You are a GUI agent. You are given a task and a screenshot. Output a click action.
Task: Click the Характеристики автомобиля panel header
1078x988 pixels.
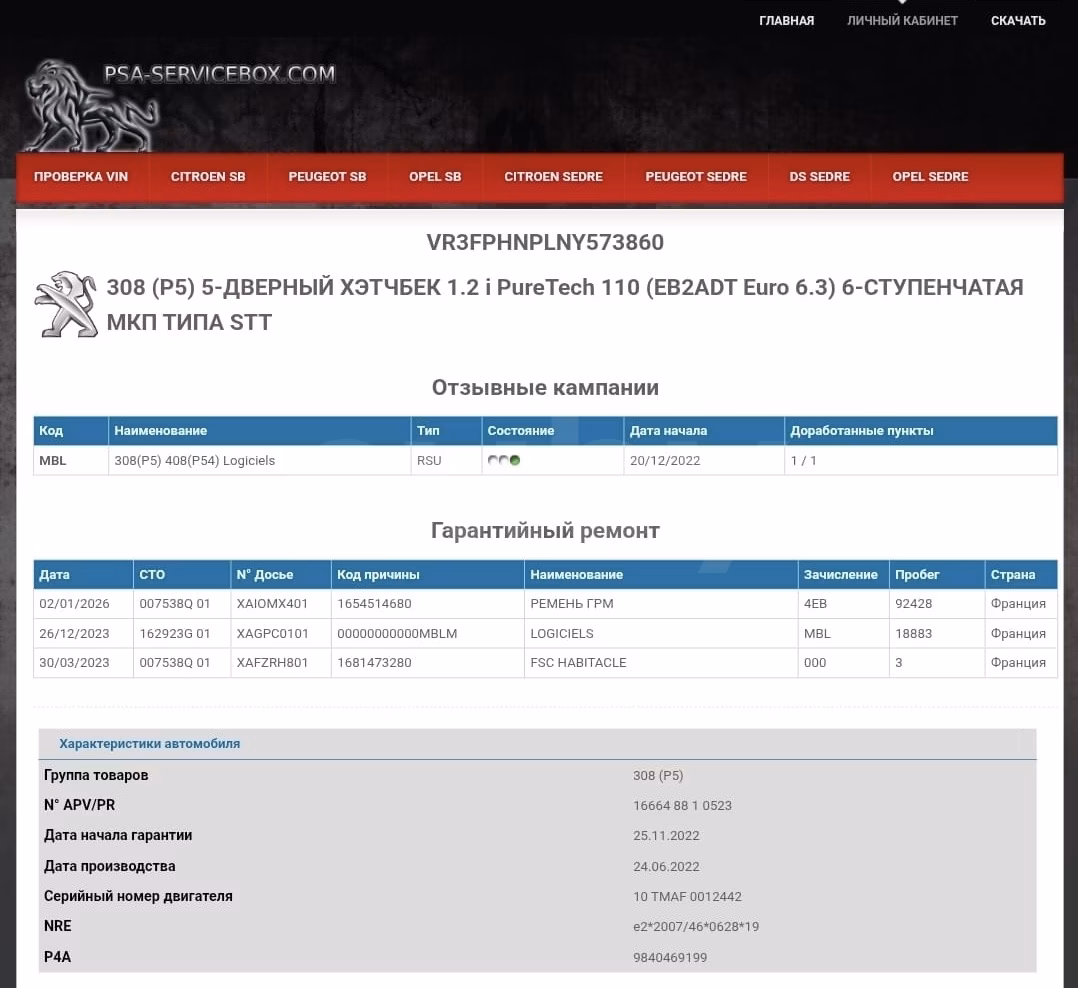[538, 744]
